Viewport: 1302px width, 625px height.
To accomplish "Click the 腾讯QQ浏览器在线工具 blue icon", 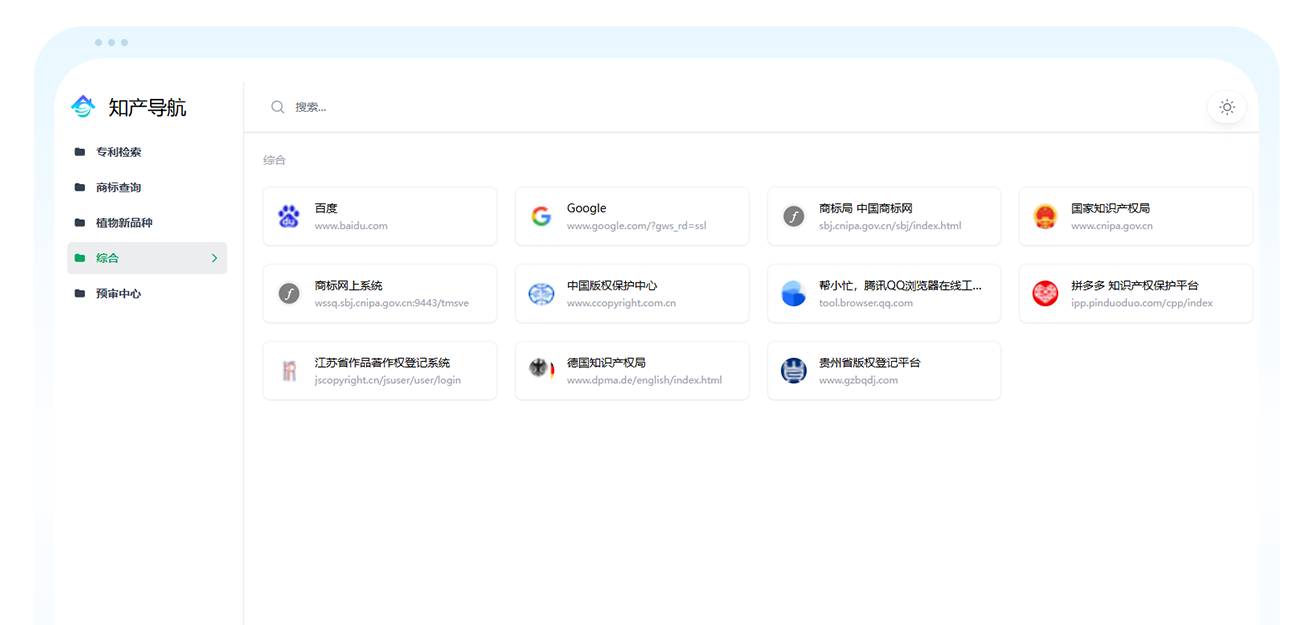I will pyautogui.click(x=793, y=293).
